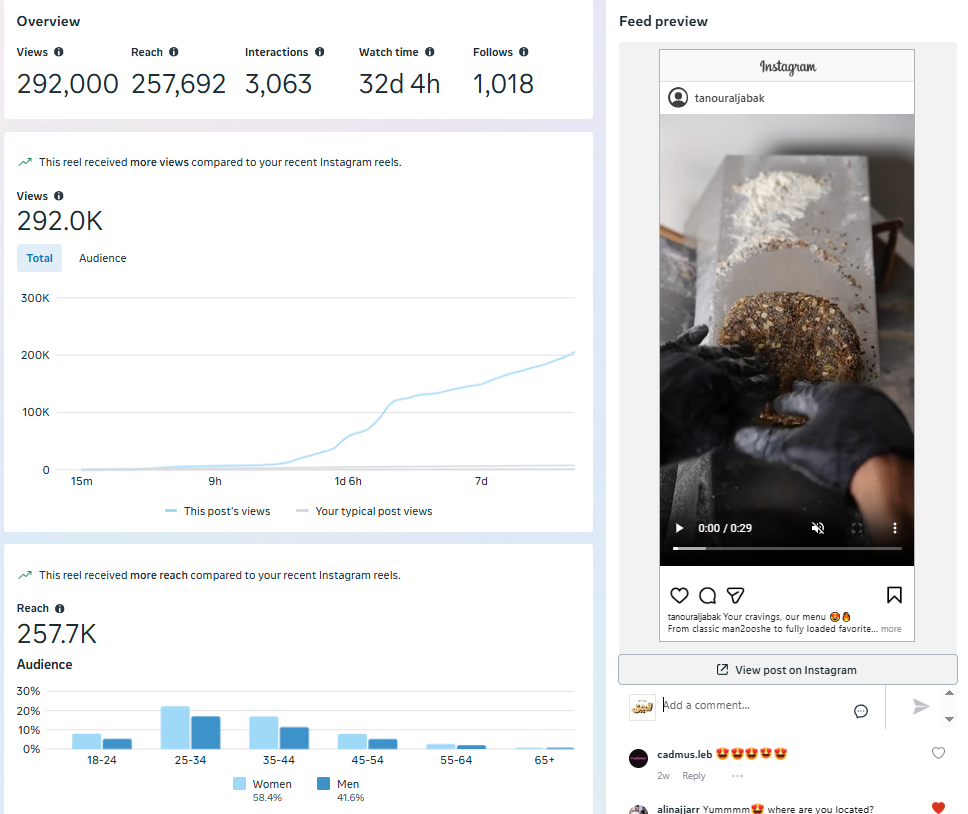
Task: Click the video progress bar
Action: 787,548
